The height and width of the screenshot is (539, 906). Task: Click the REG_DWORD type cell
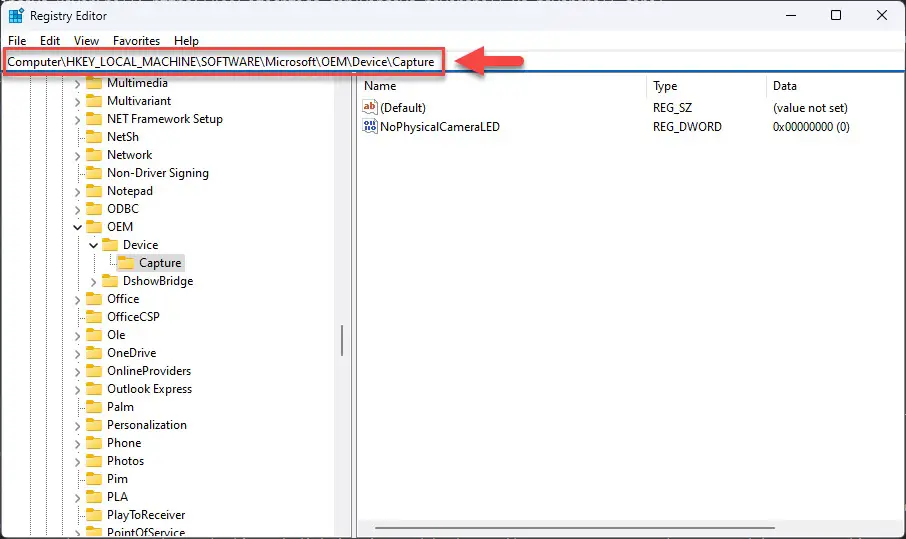coord(687,127)
